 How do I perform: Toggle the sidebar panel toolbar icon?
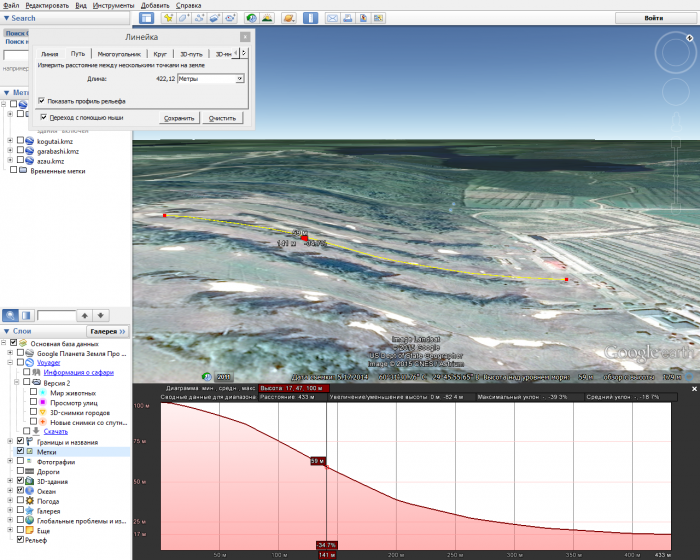coord(146,18)
